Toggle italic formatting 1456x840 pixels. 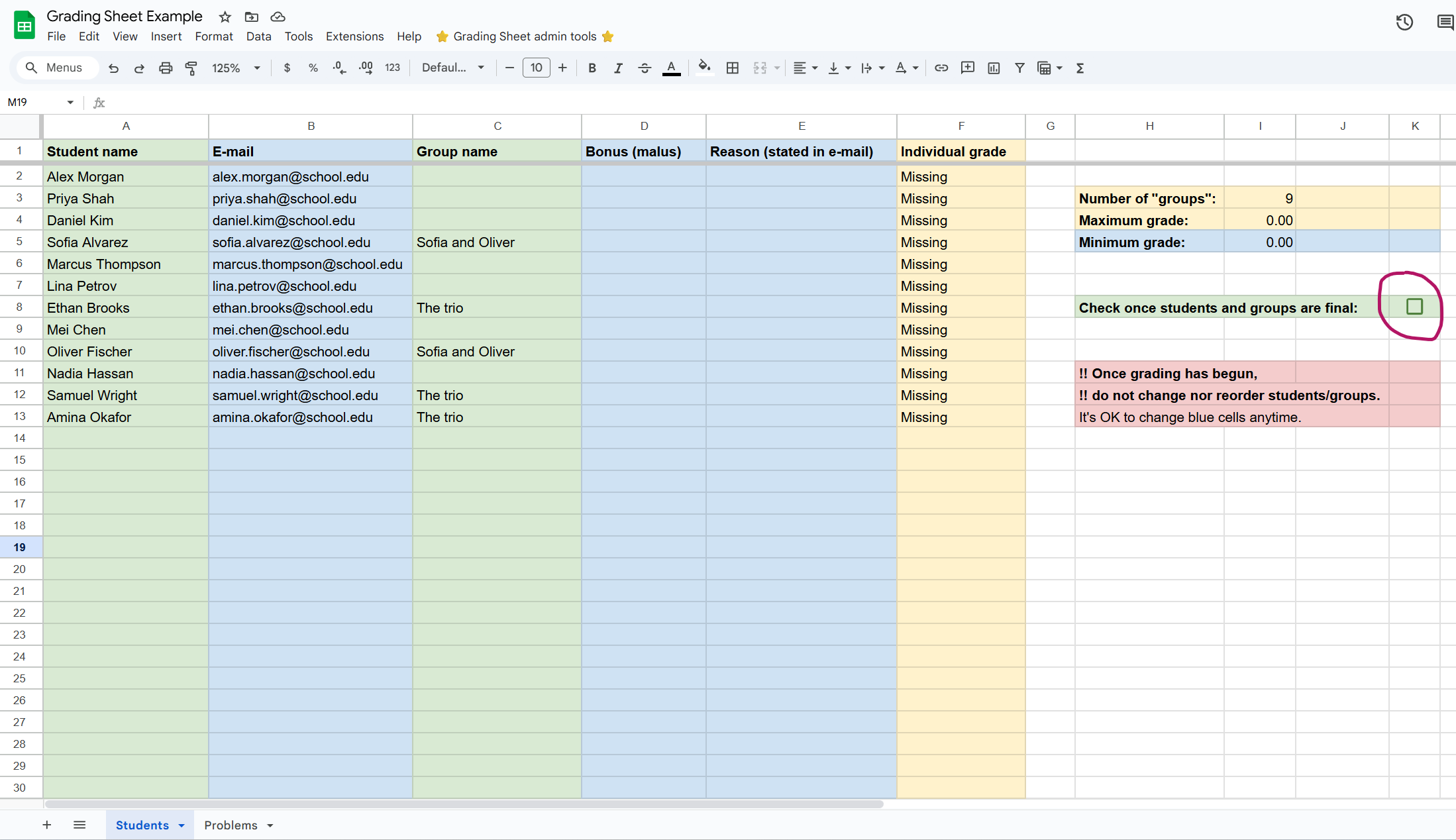point(618,68)
